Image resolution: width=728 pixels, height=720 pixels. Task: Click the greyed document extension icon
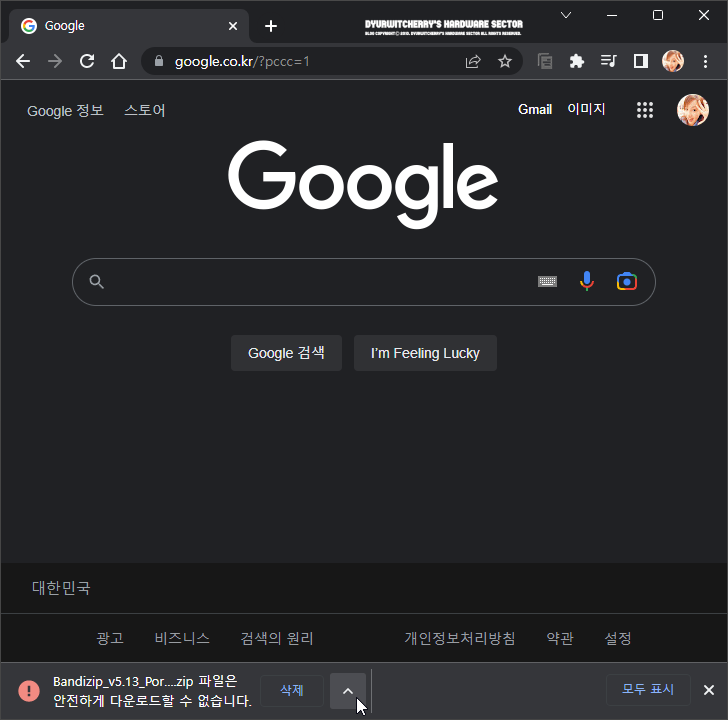coord(545,61)
